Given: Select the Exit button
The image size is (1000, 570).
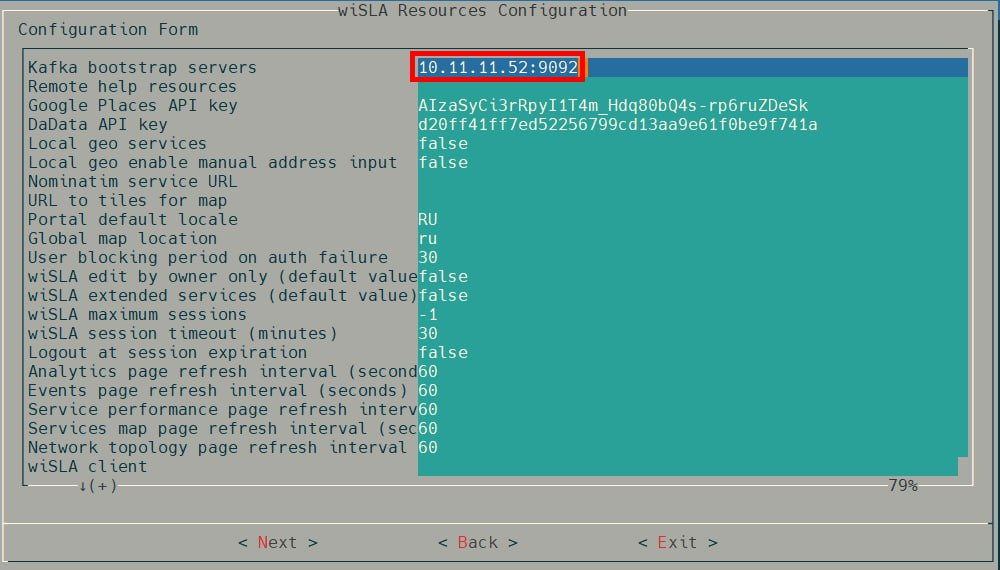Looking at the screenshot, I should [677, 543].
